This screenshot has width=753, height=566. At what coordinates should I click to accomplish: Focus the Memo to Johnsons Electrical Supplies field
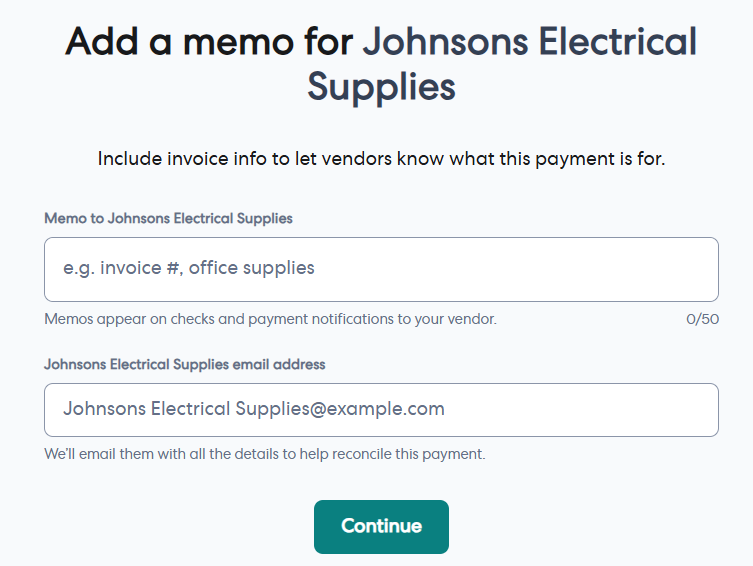coord(381,269)
